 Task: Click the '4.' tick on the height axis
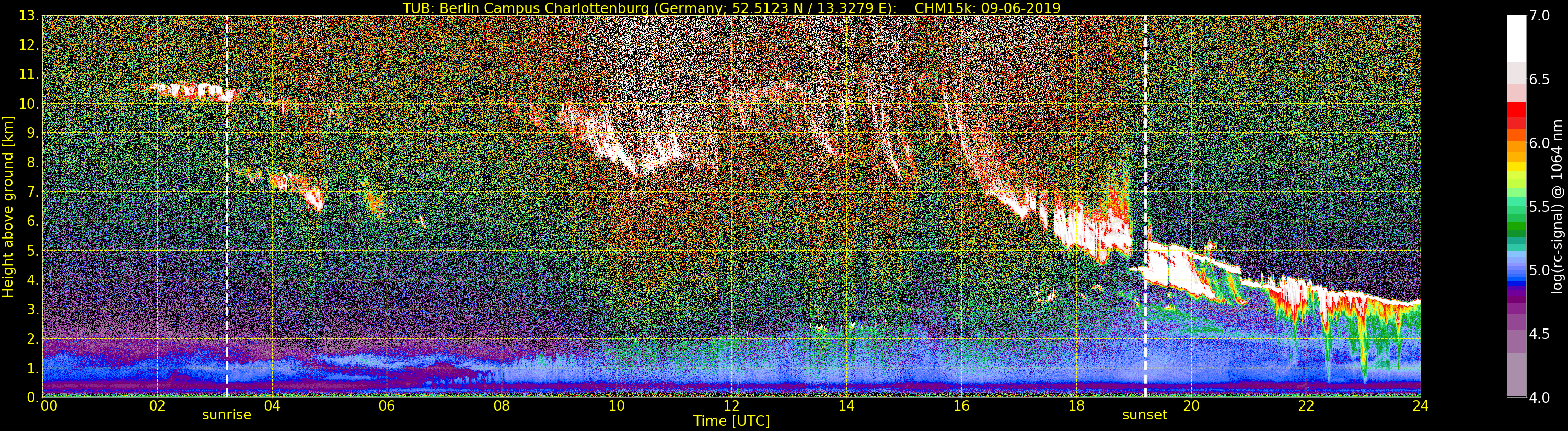pos(32,280)
